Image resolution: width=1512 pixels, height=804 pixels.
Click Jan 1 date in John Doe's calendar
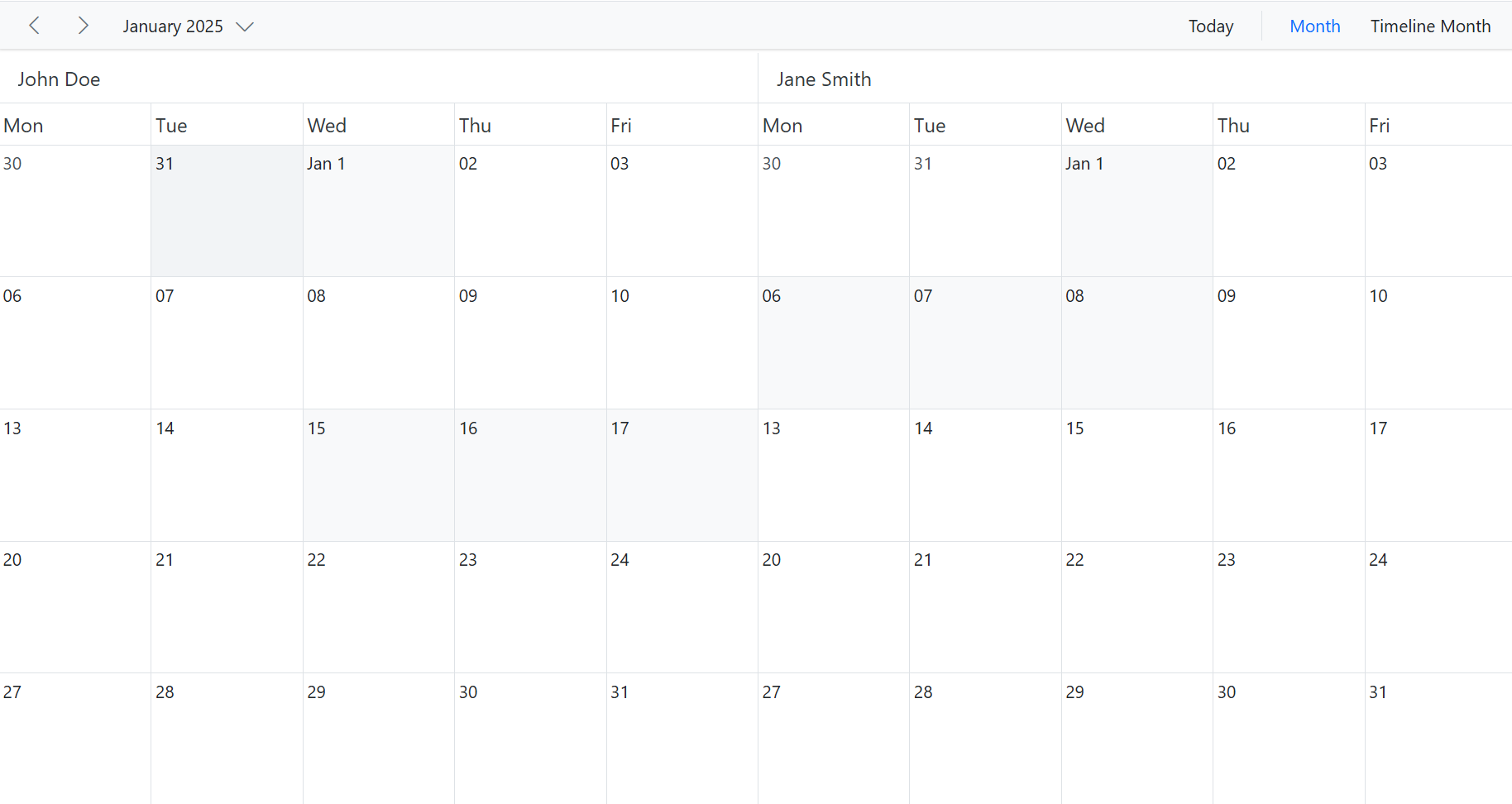326,164
